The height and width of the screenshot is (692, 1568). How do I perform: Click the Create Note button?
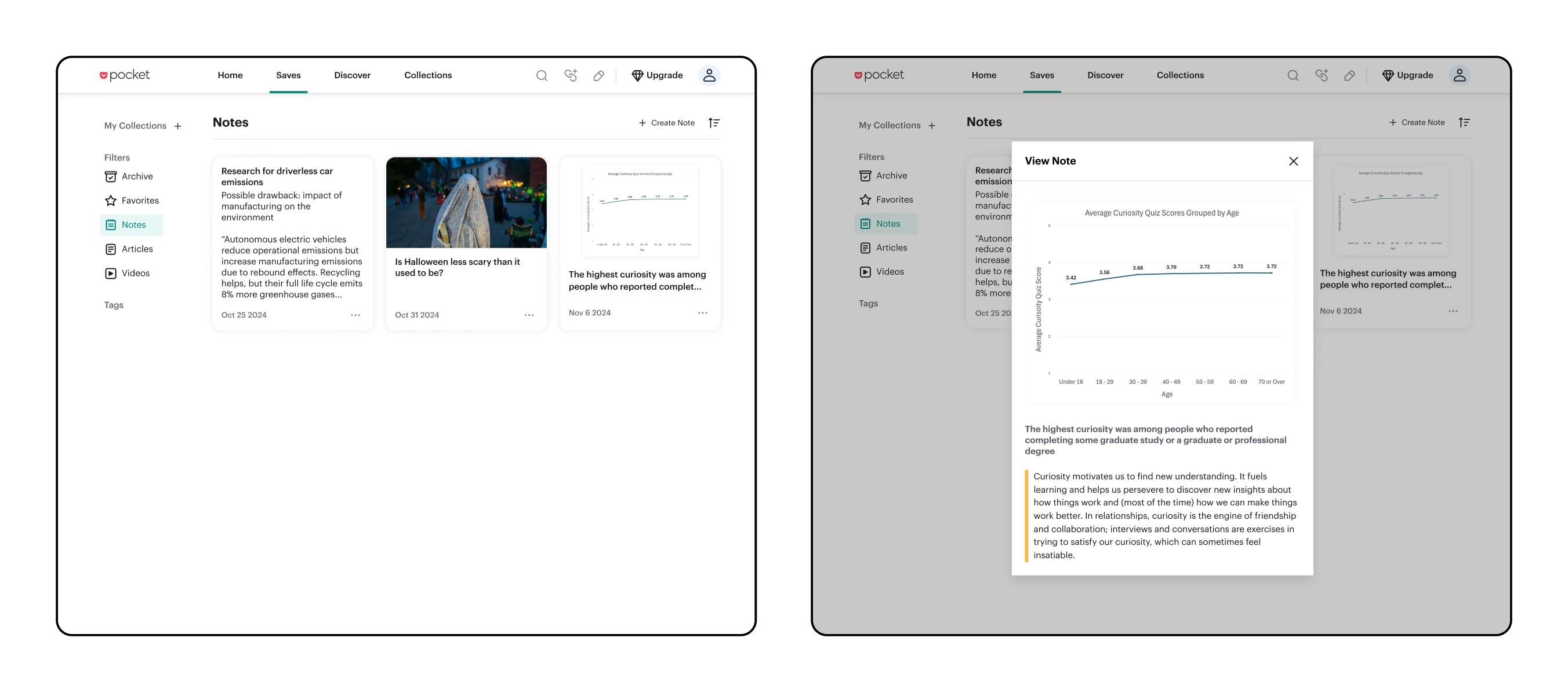coord(667,122)
